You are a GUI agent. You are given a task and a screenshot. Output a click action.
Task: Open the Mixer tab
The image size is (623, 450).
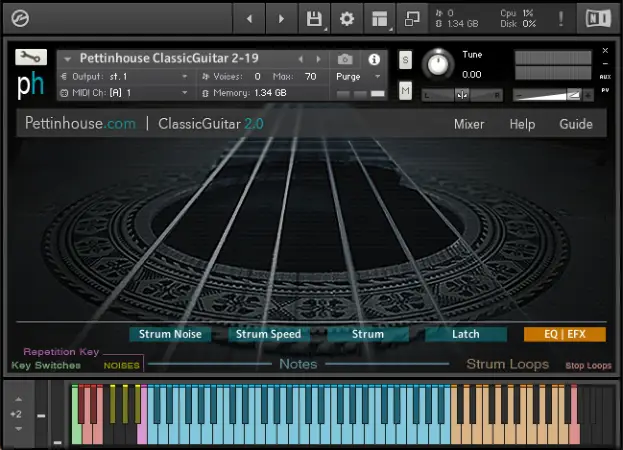469,124
